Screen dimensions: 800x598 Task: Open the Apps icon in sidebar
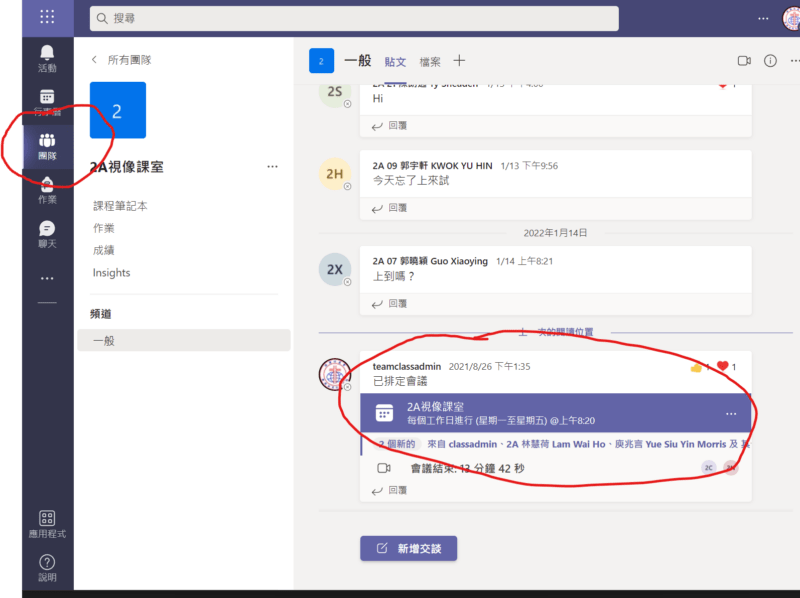47,522
